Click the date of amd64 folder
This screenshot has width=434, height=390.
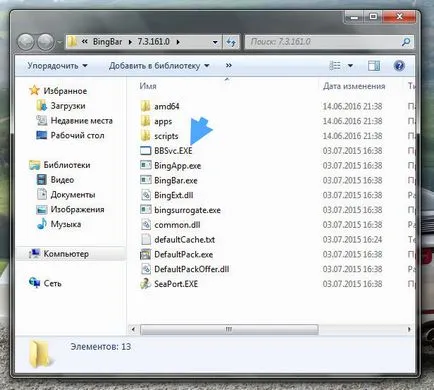352,106
